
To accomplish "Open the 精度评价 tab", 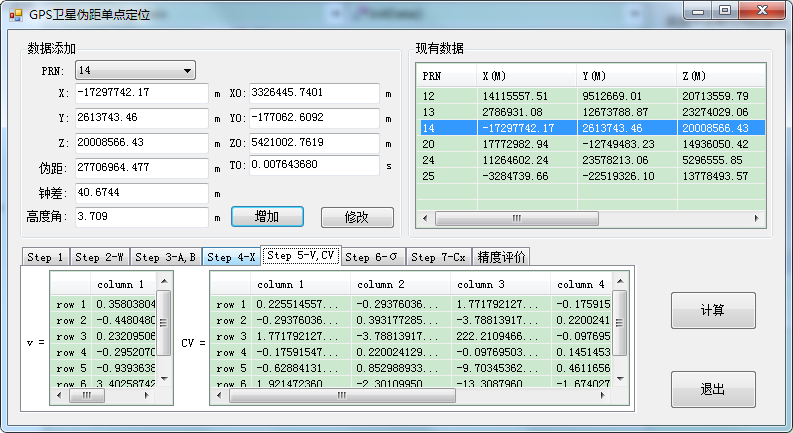I will [500, 257].
